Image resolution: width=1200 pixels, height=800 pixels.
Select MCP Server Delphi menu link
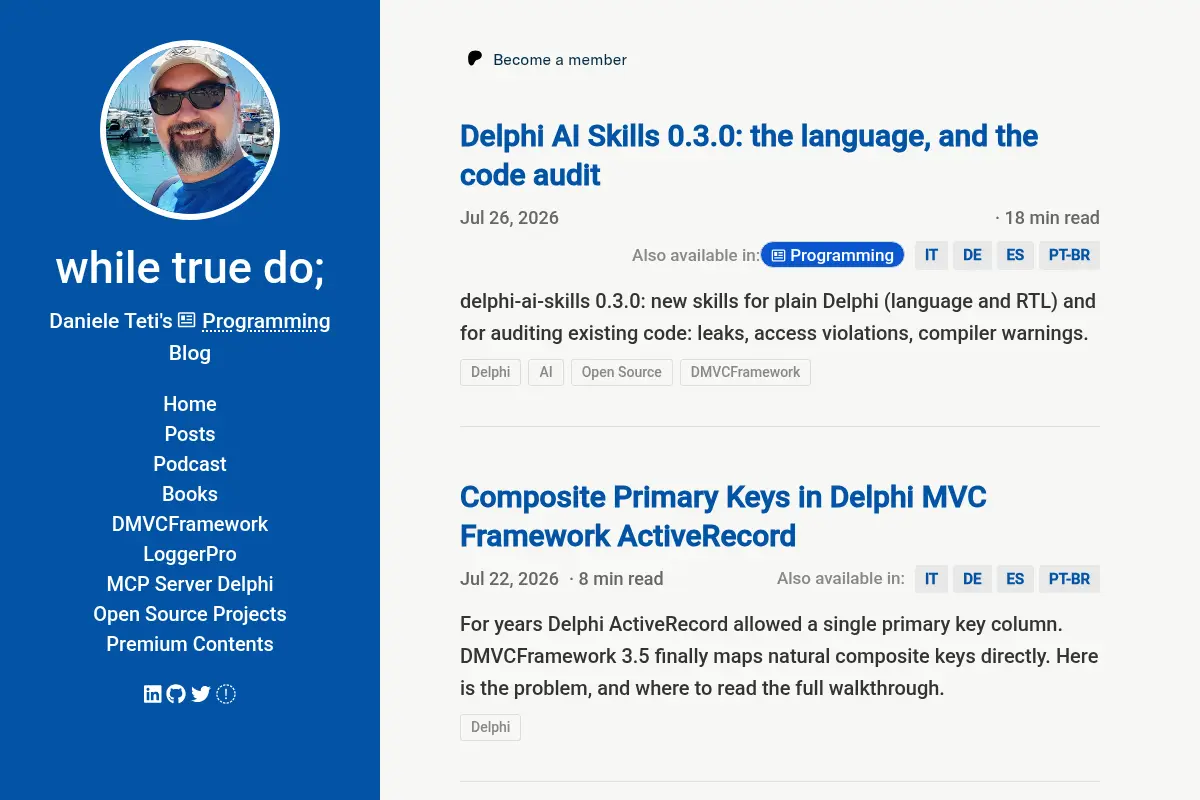[x=190, y=584]
